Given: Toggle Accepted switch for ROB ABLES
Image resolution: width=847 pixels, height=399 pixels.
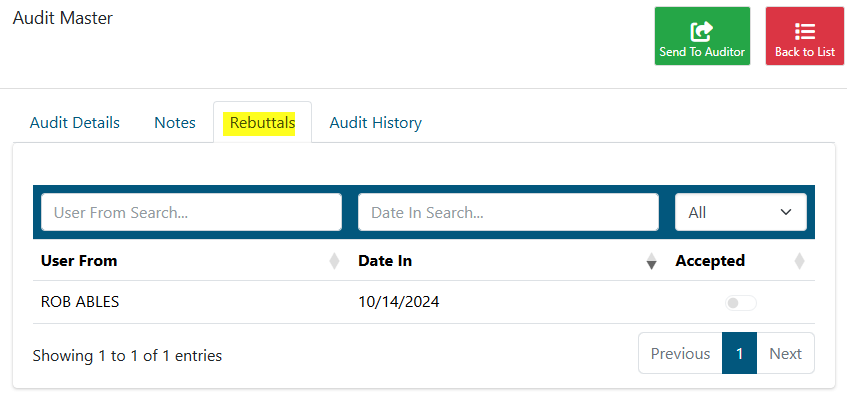Looking at the screenshot, I should coord(741,303).
